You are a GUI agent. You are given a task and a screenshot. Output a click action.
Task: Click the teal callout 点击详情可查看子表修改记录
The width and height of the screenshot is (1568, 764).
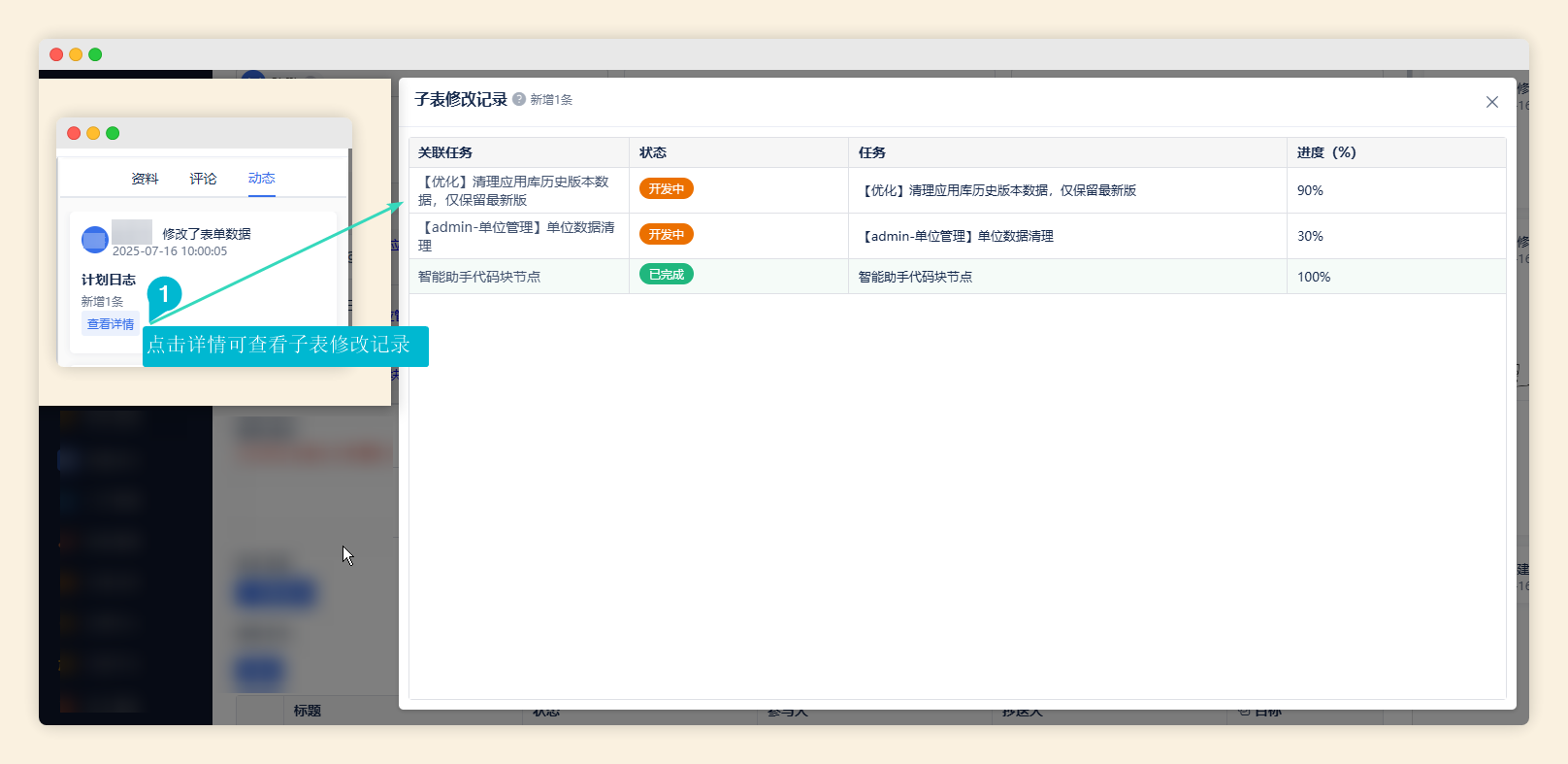click(x=284, y=346)
